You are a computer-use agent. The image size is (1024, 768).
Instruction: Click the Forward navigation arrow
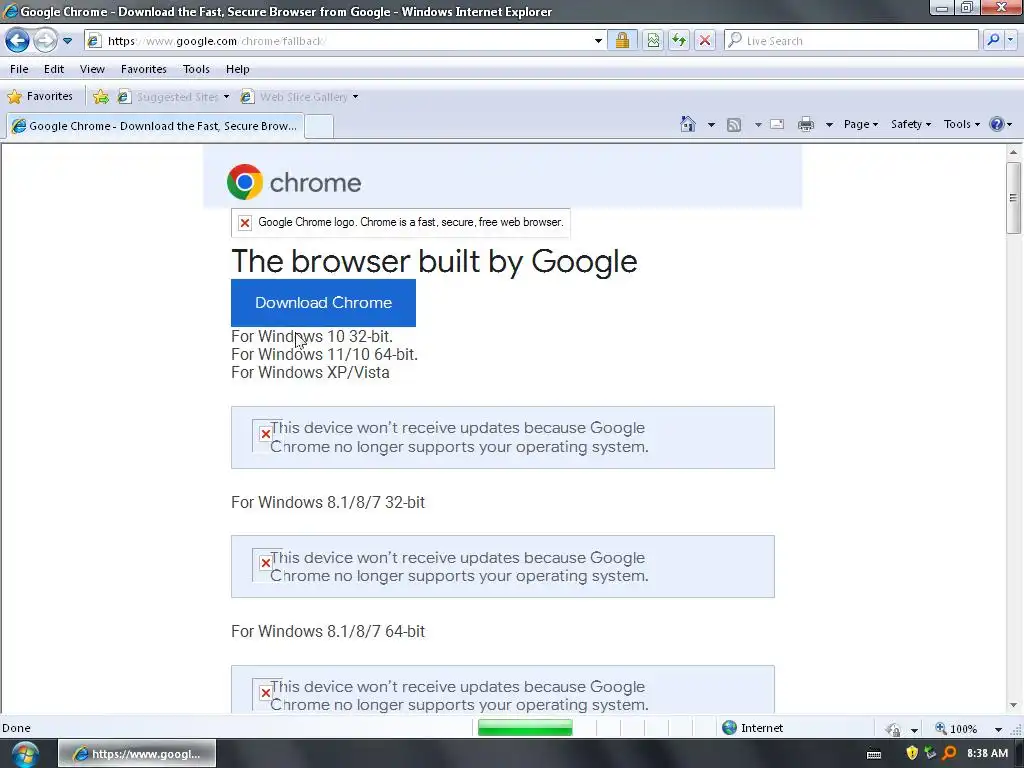45,40
